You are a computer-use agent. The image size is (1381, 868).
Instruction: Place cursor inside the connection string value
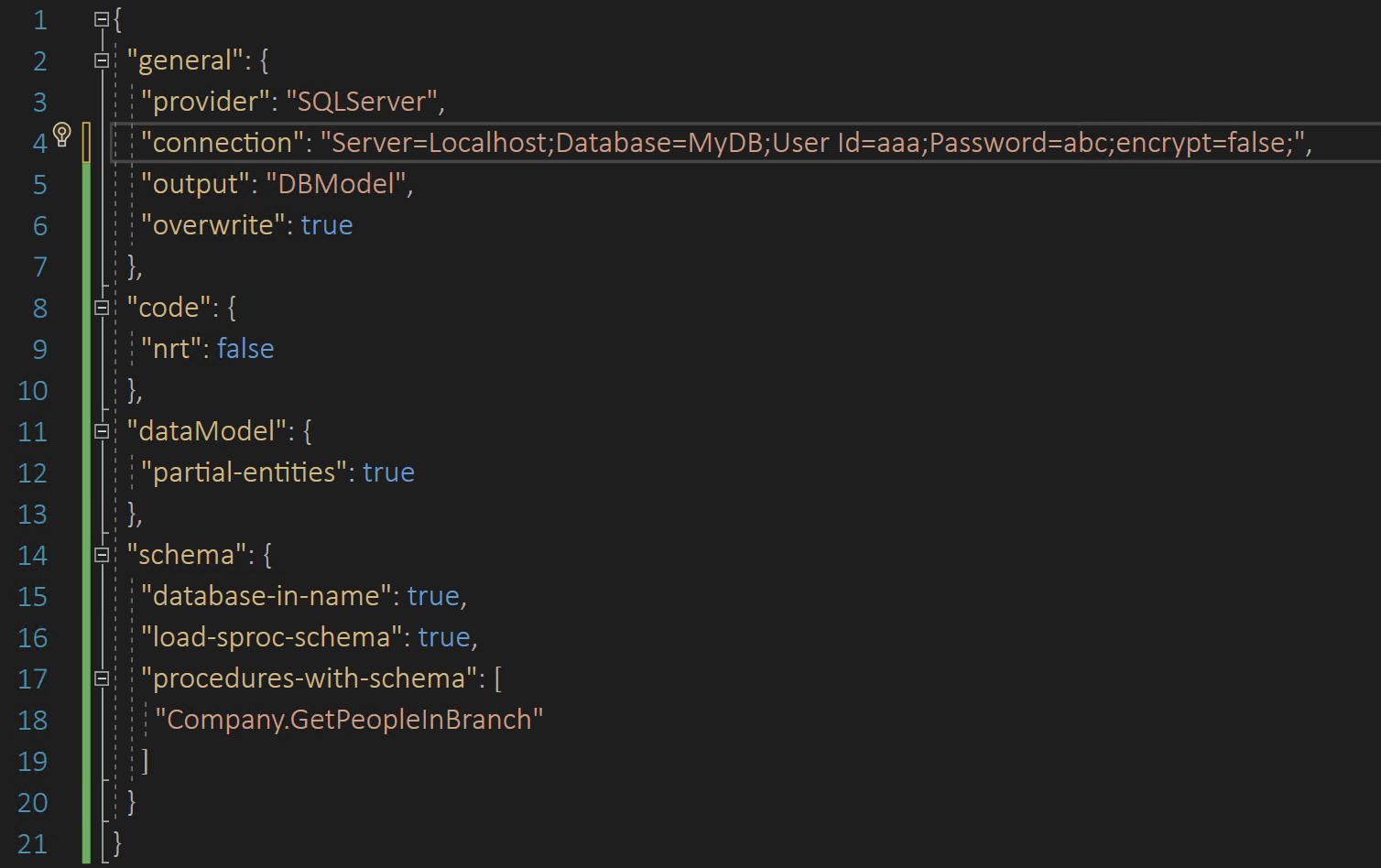coord(733,143)
